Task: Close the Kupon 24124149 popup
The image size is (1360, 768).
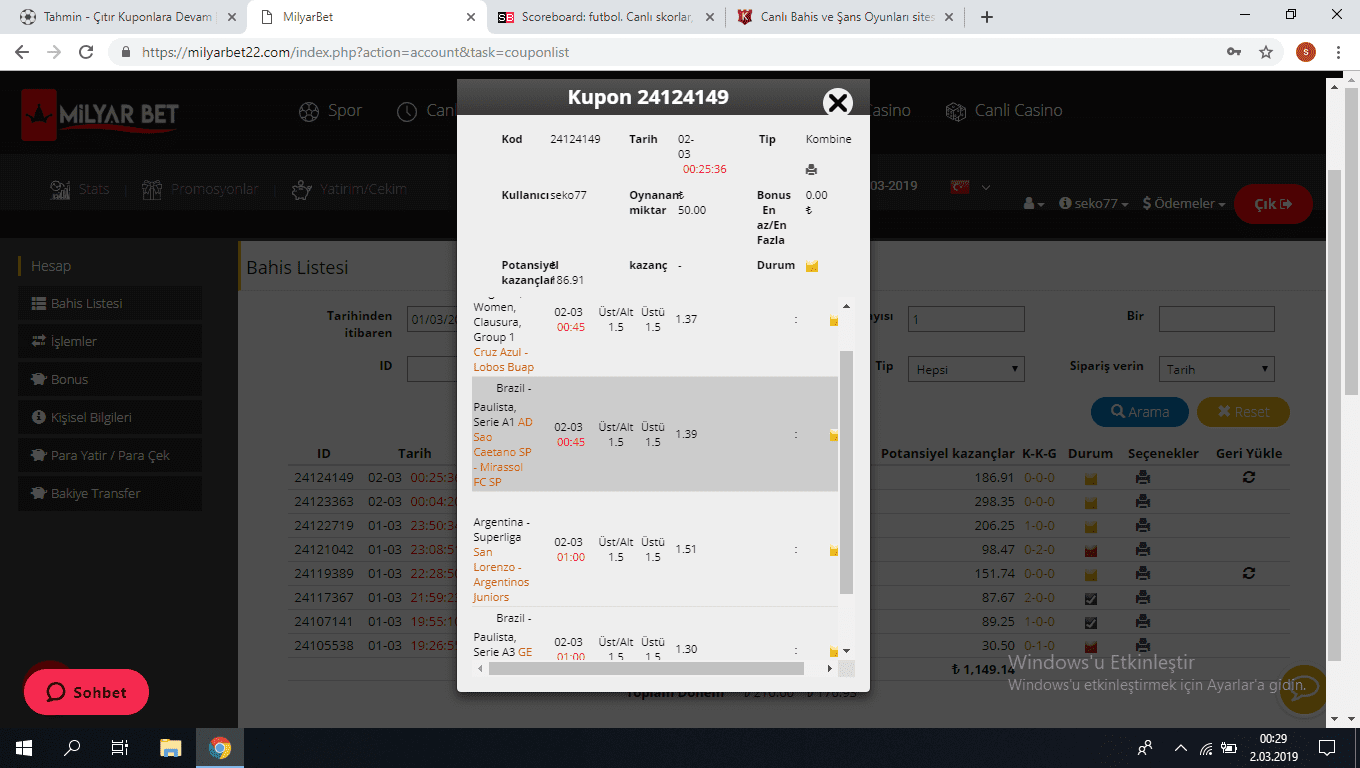Action: (837, 101)
